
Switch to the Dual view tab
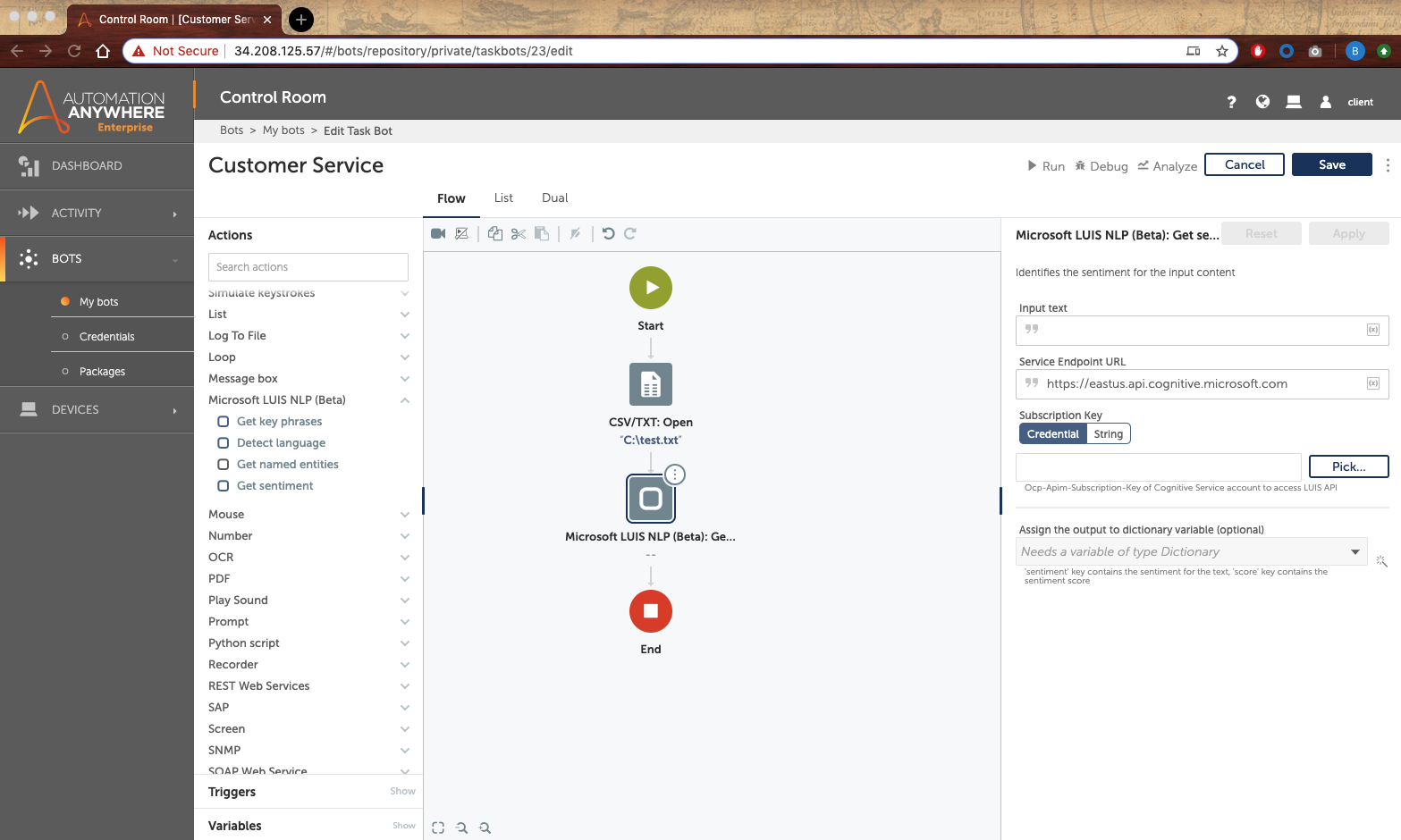tap(554, 198)
